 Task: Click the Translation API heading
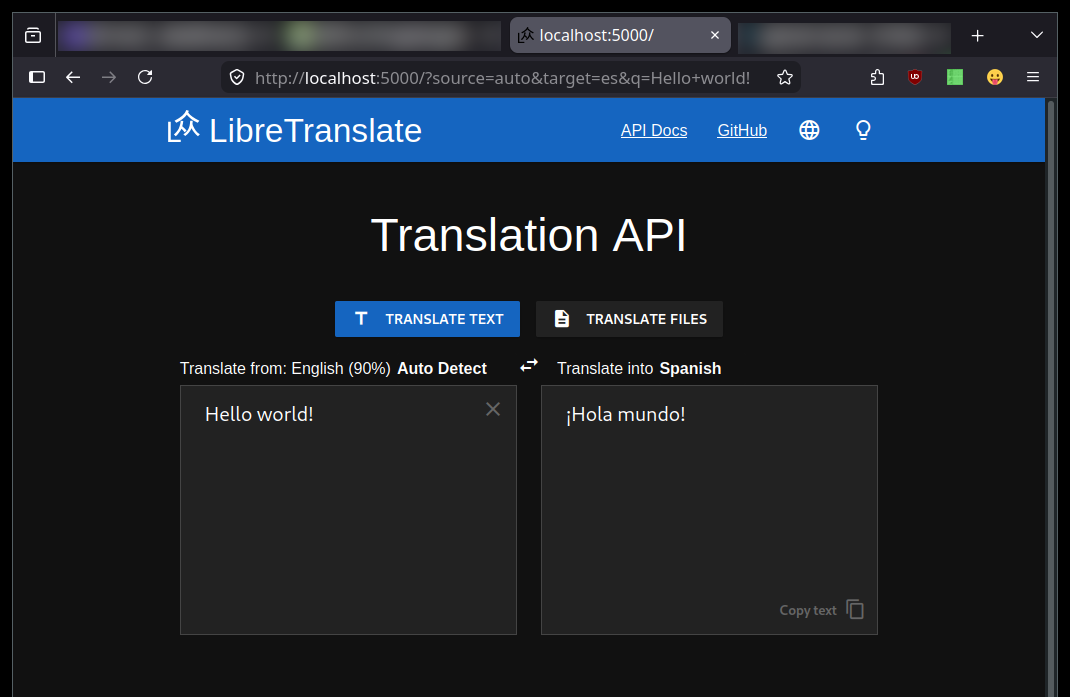click(x=528, y=236)
